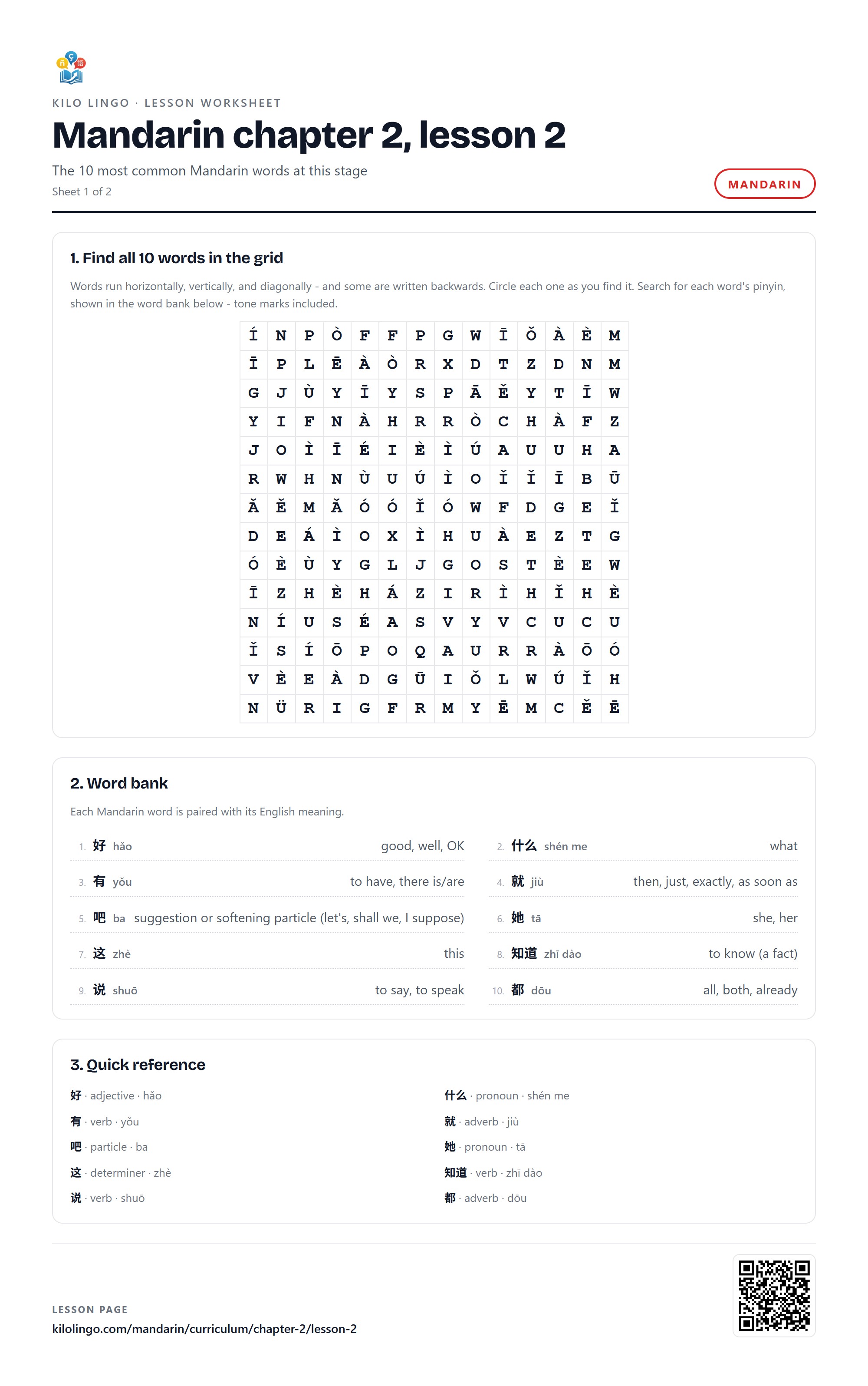Click the bottom-left Ü cell in grid
The height and width of the screenshot is (1386, 868).
(281, 708)
